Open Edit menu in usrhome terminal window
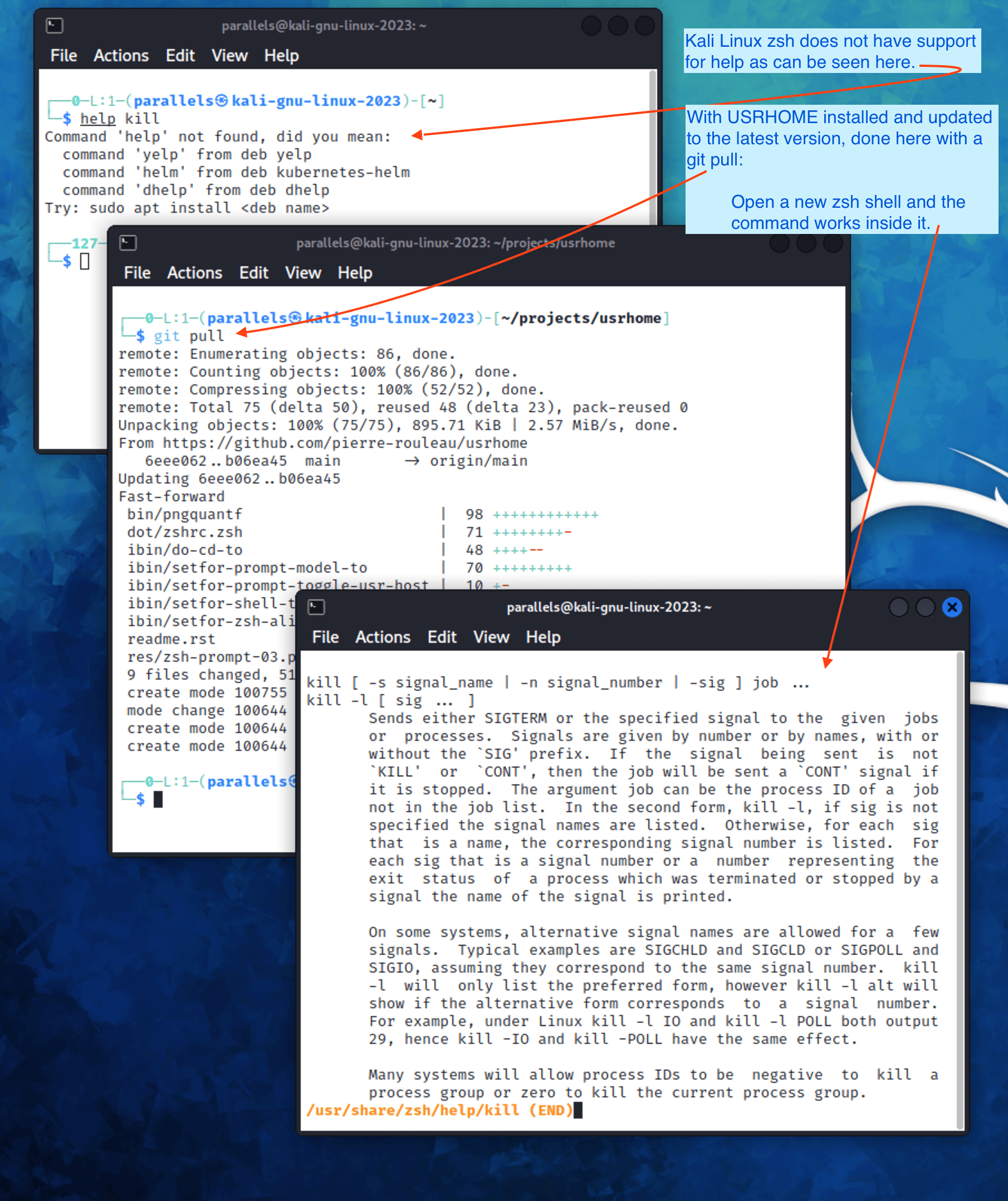Viewport: 1008px width, 1201px height. (254, 273)
